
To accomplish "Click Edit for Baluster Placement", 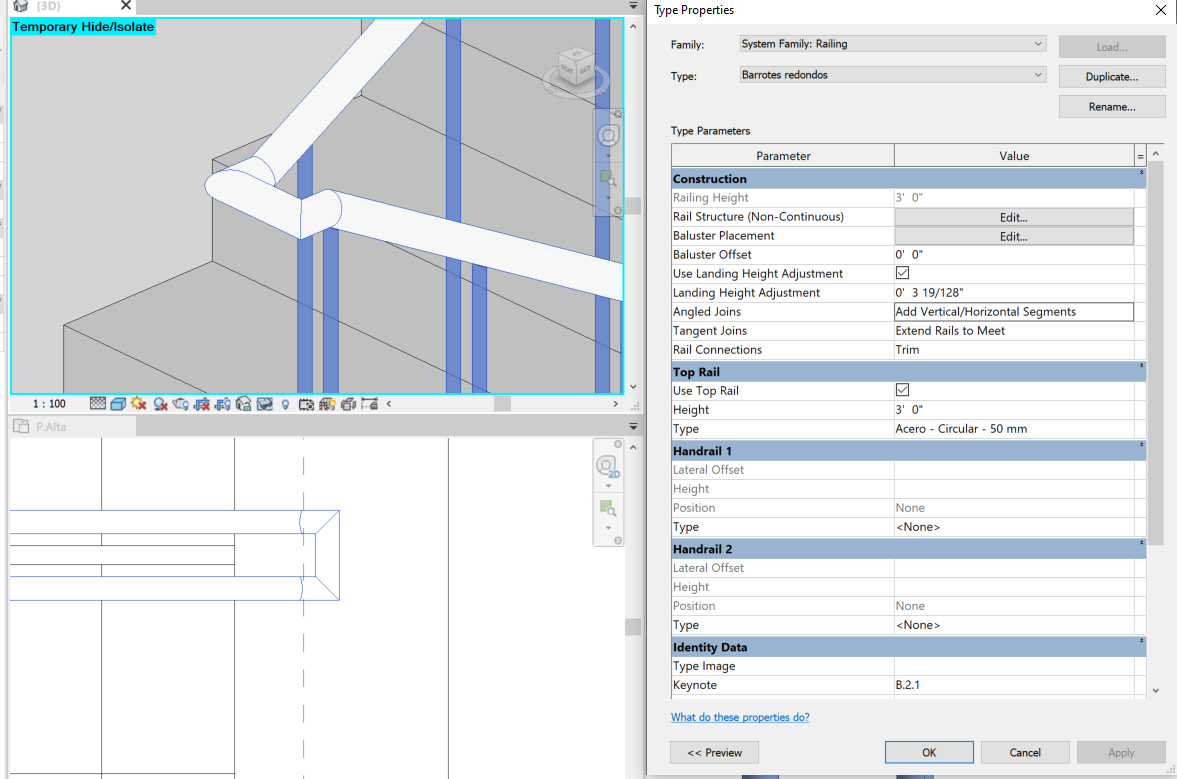I will pos(1013,236).
